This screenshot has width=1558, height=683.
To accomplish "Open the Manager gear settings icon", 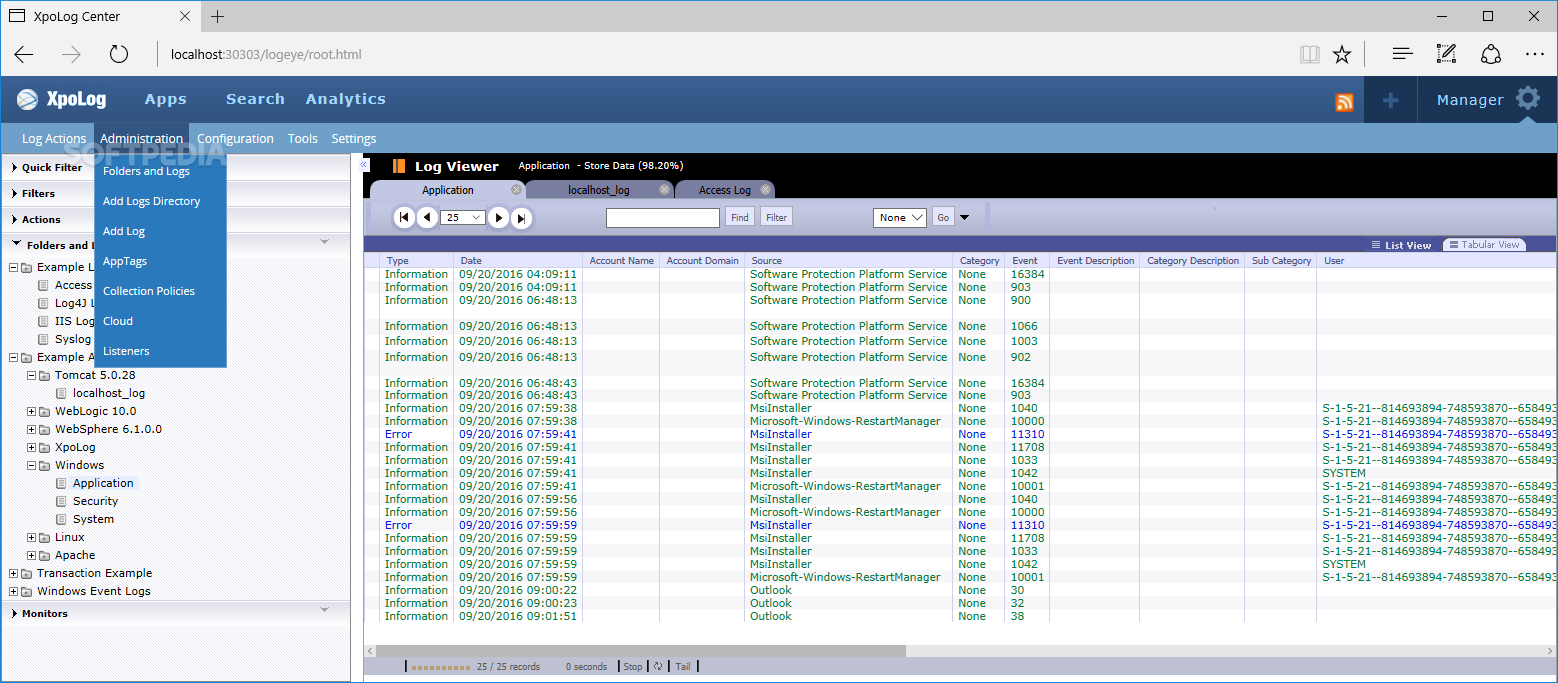I will point(1528,98).
